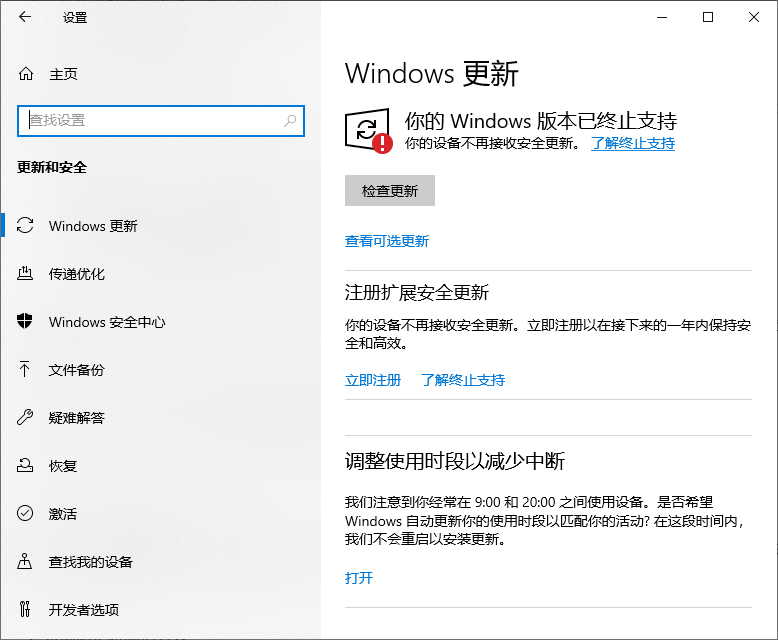Close the 设置 window
Viewport: 778px width, 640px height.
click(x=754, y=17)
